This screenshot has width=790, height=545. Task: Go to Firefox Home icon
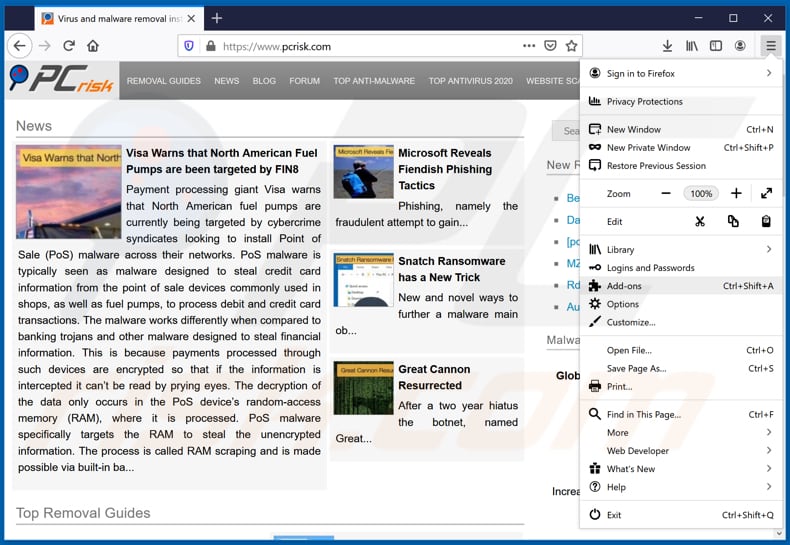93,46
